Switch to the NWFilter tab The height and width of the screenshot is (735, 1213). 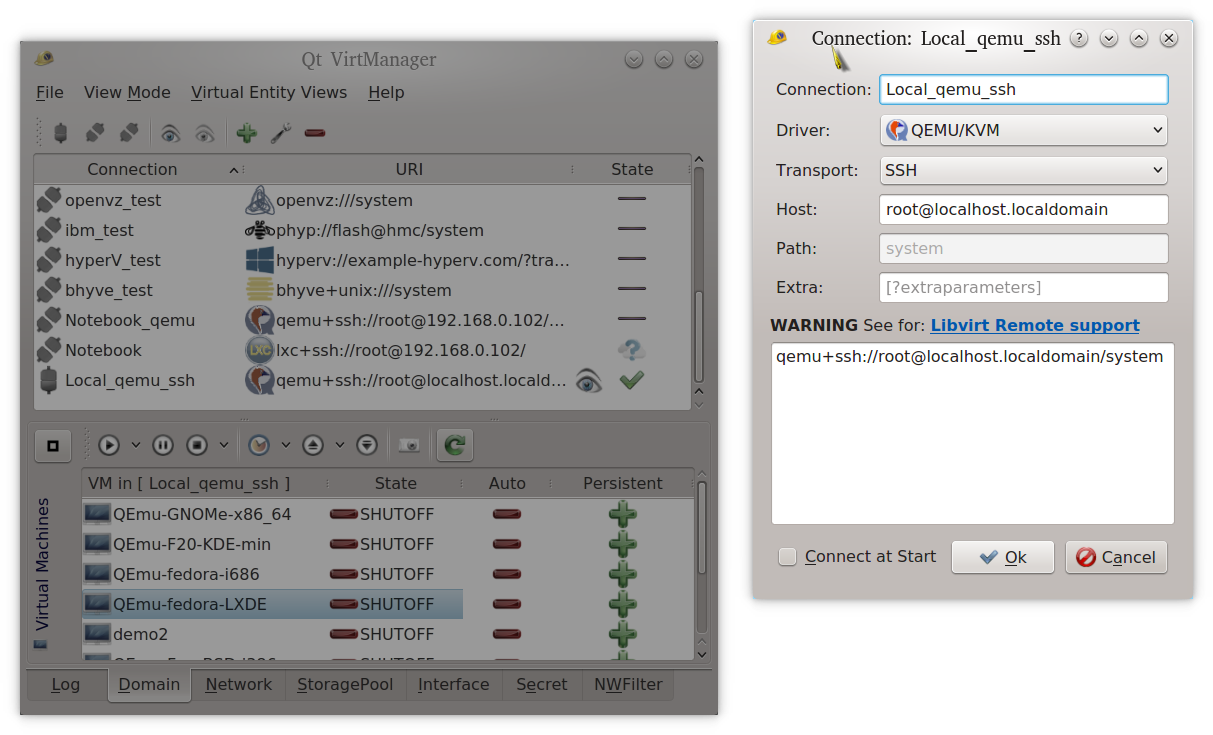(628, 685)
